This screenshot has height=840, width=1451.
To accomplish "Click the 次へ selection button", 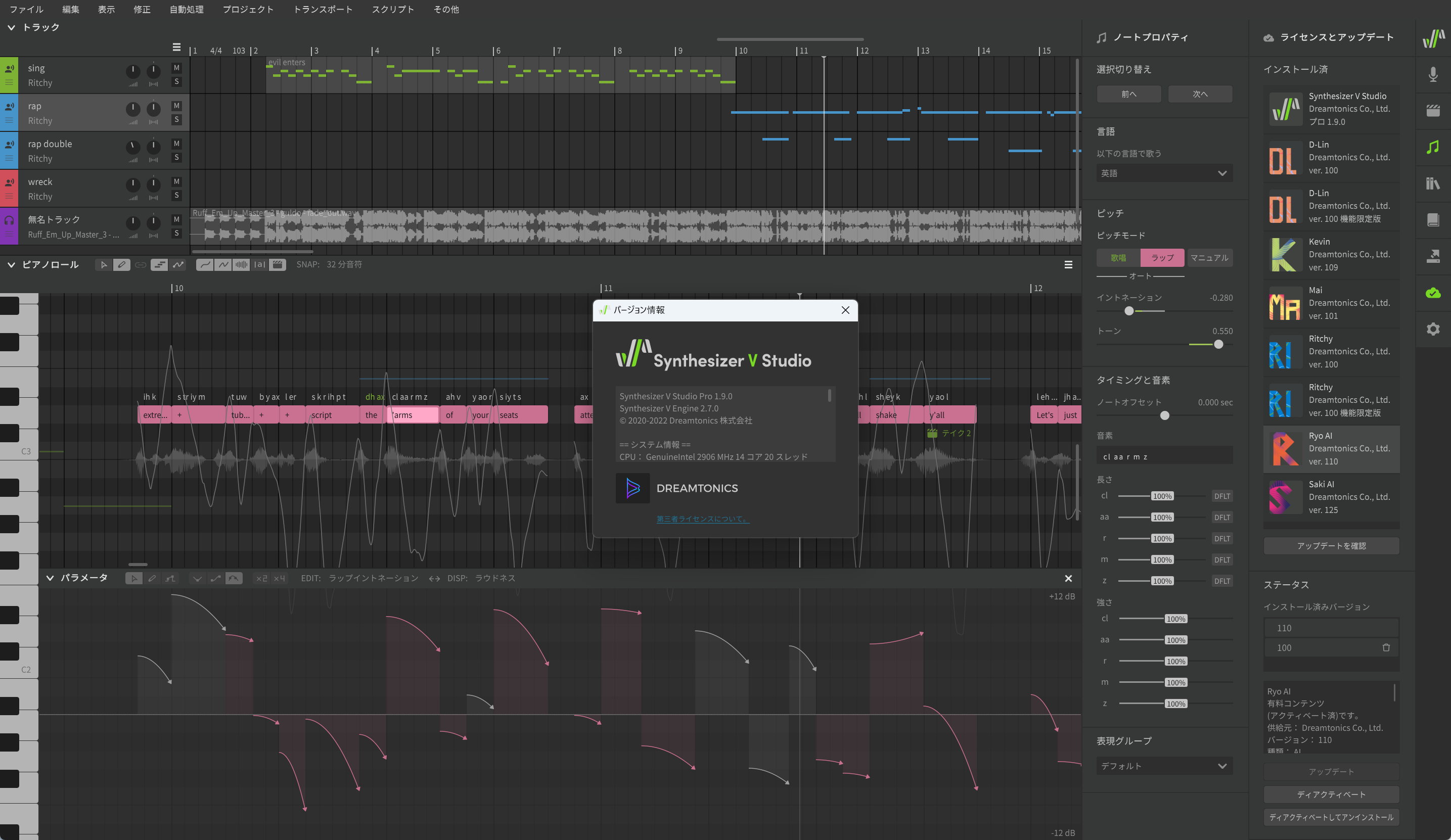I will [1200, 94].
